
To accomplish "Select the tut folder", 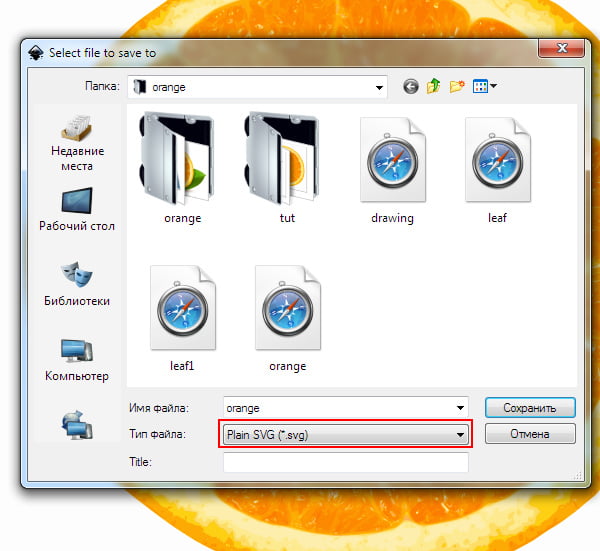I will click(282, 168).
